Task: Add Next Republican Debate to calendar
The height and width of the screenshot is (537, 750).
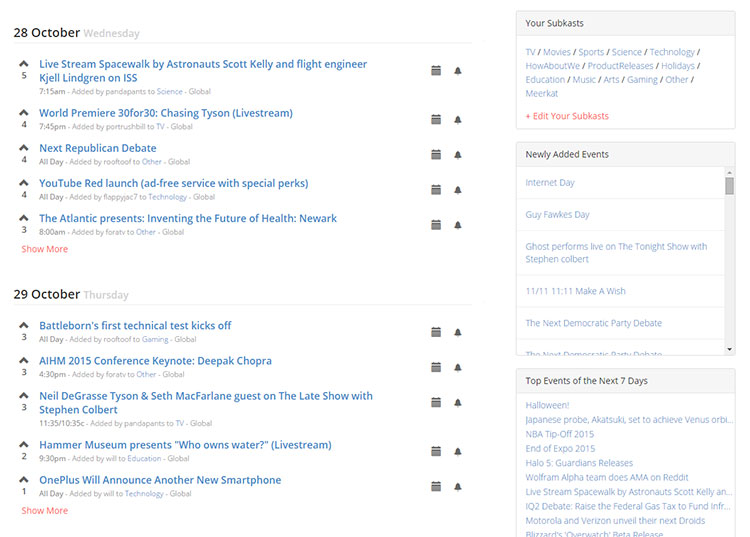Action: click(x=436, y=154)
